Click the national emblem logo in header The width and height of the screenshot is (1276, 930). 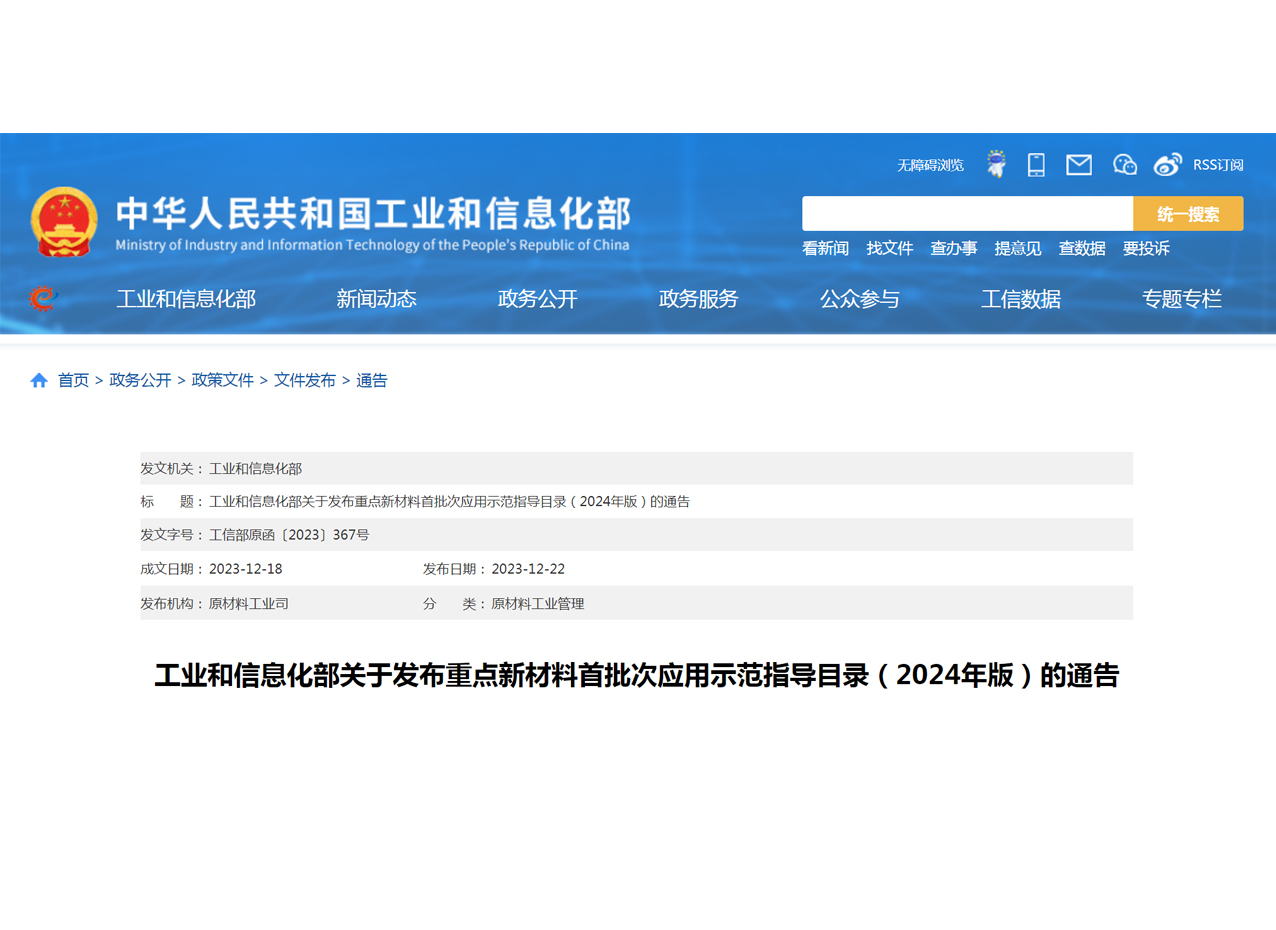coord(64,222)
